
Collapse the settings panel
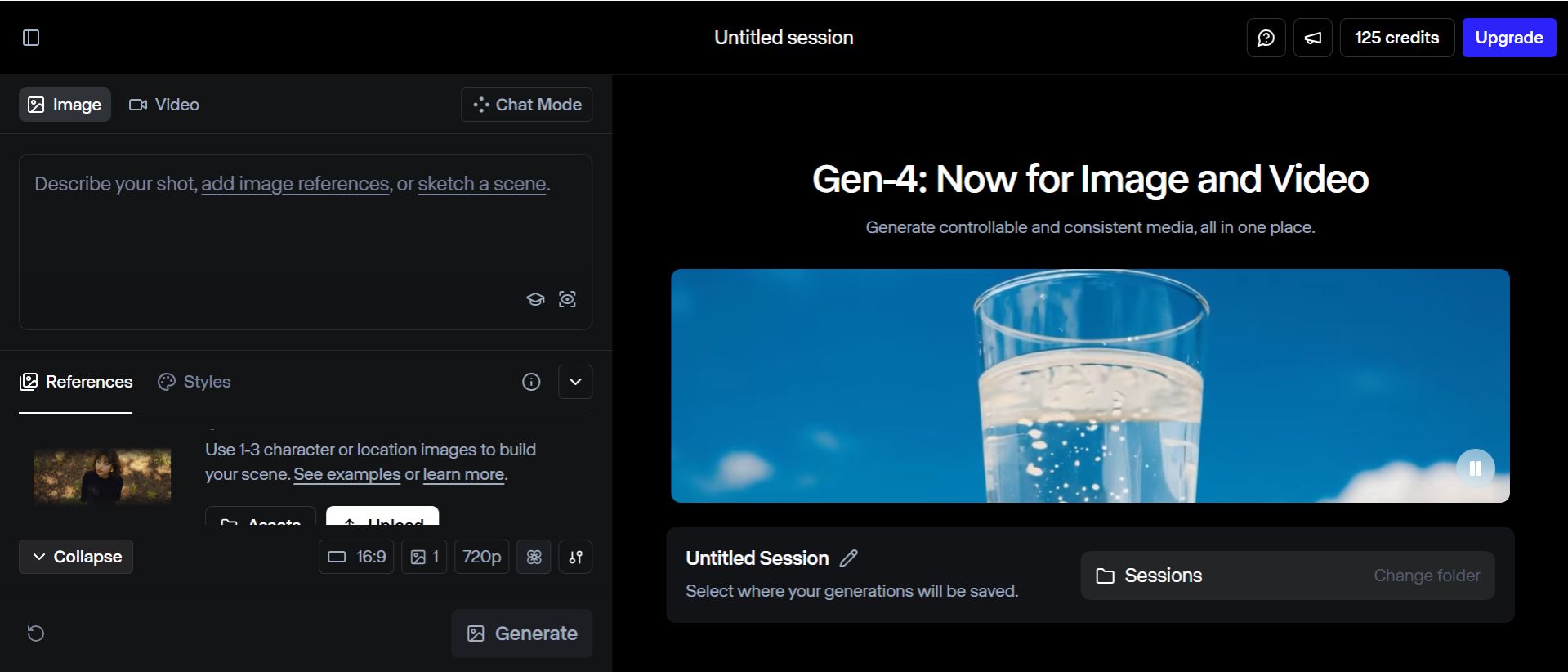click(x=76, y=557)
